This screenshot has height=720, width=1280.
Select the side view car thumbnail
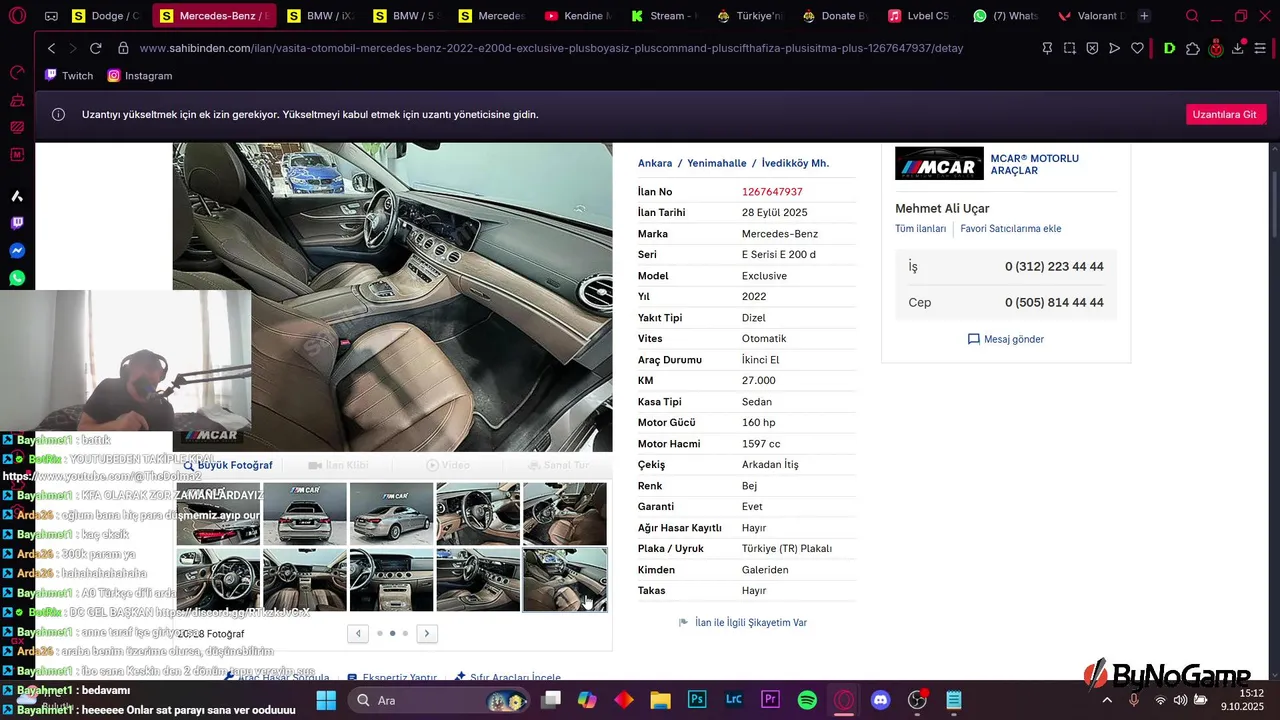[392, 514]
